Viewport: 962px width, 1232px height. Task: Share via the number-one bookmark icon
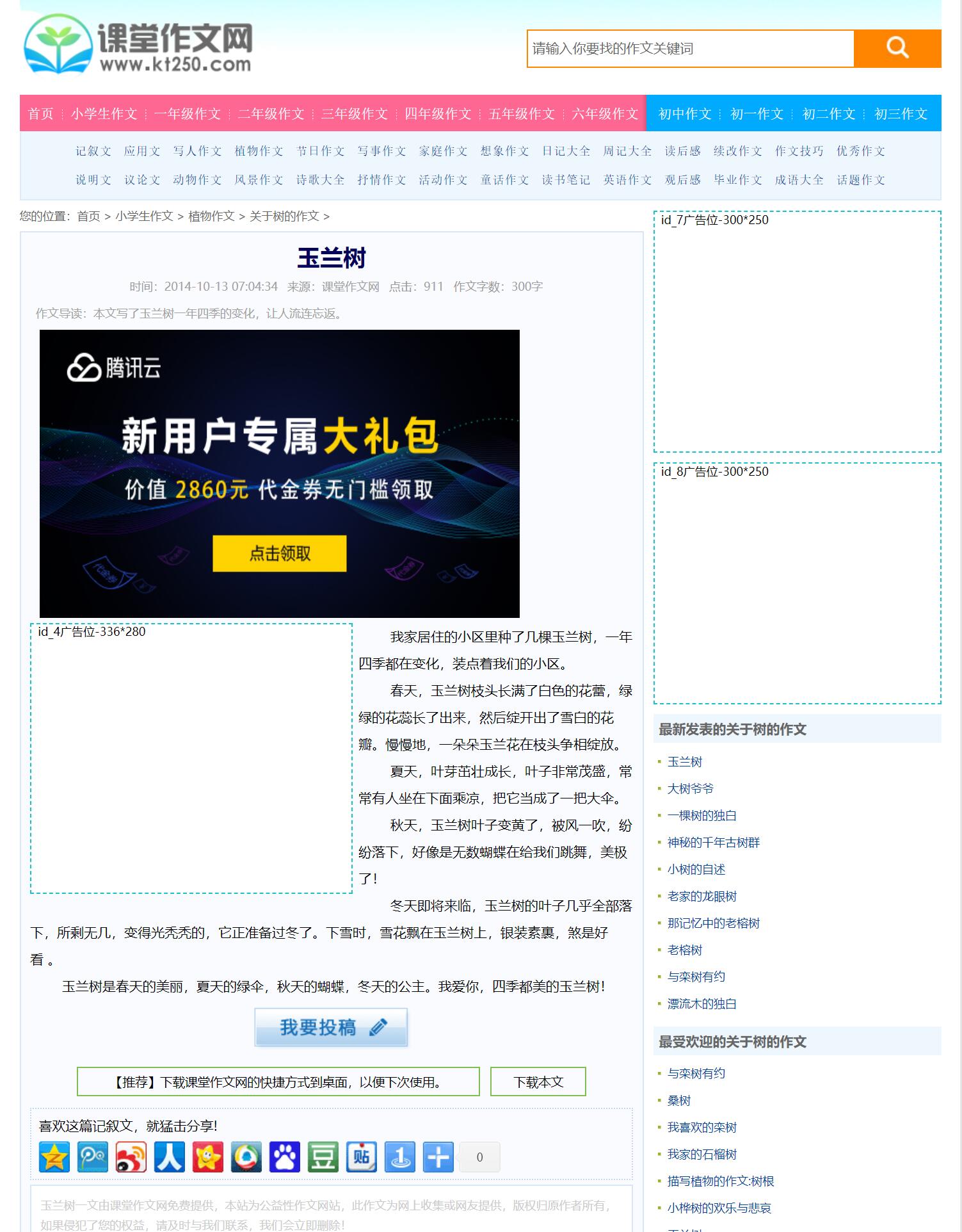(x=400, y=1157)
